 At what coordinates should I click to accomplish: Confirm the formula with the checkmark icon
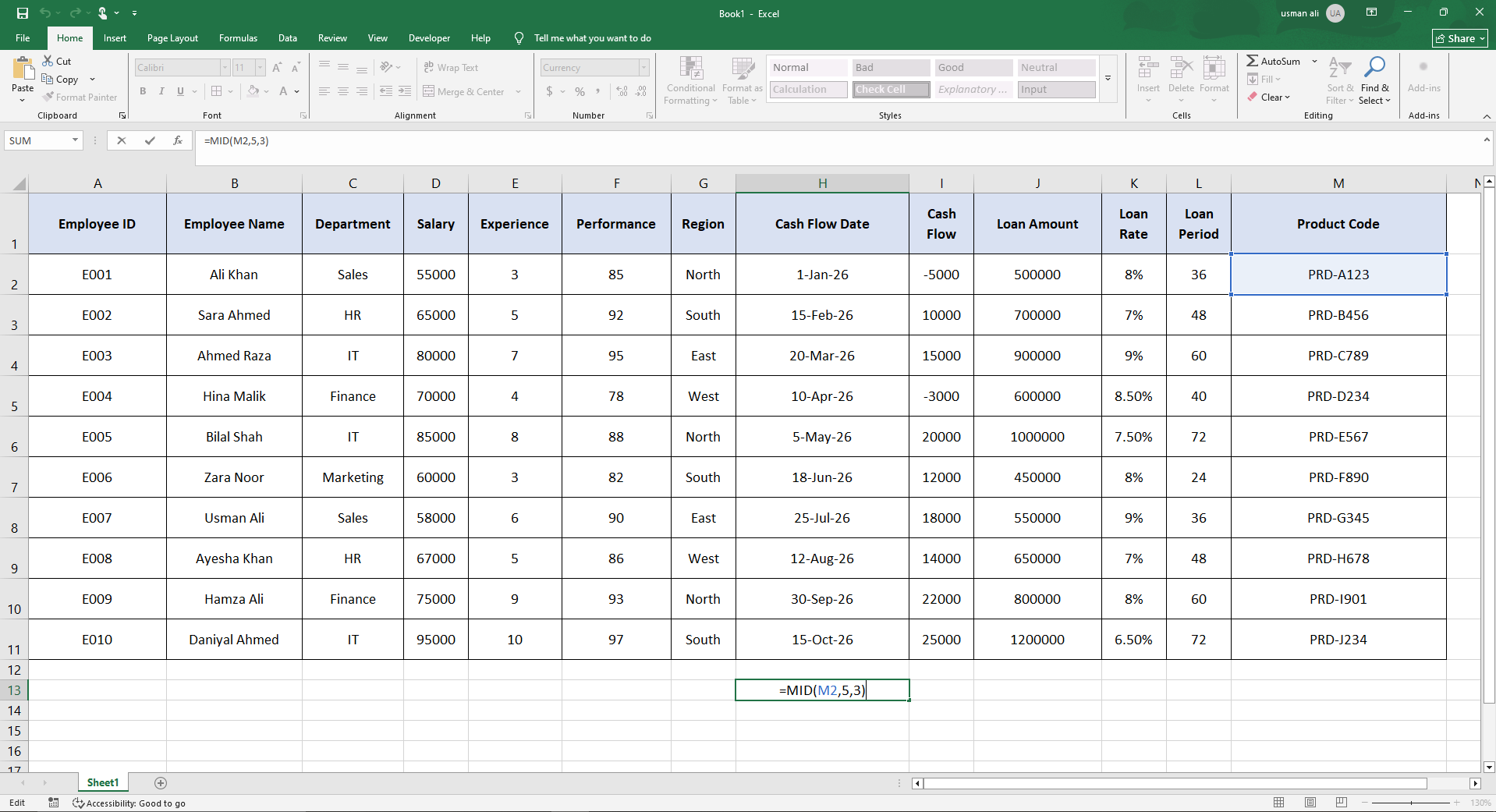click(x=150, y=140)
